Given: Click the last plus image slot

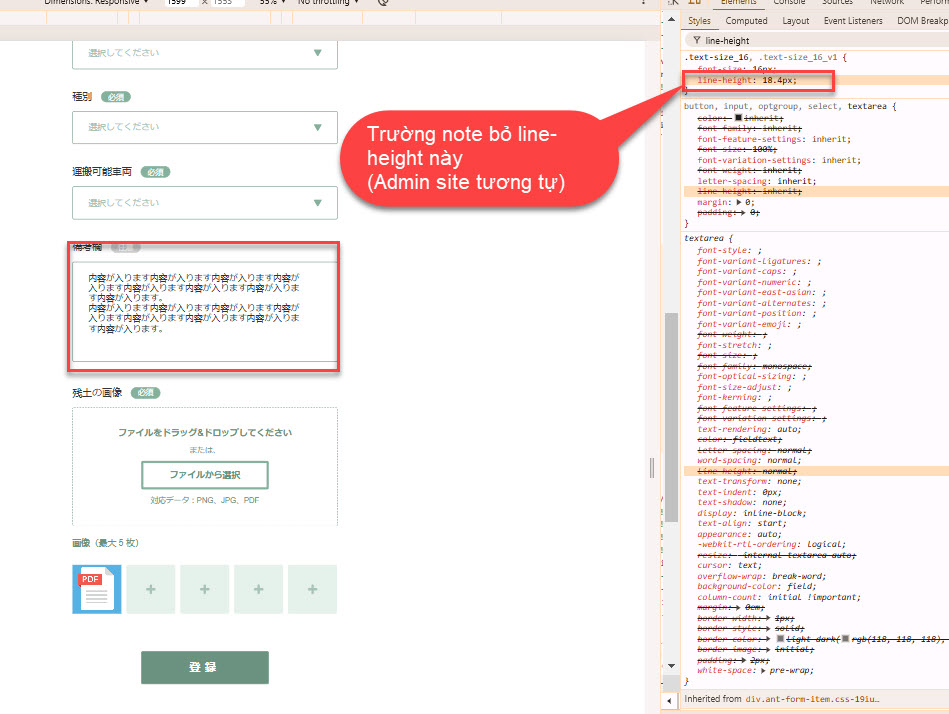Looking at the screenshot, I should 312,589.
